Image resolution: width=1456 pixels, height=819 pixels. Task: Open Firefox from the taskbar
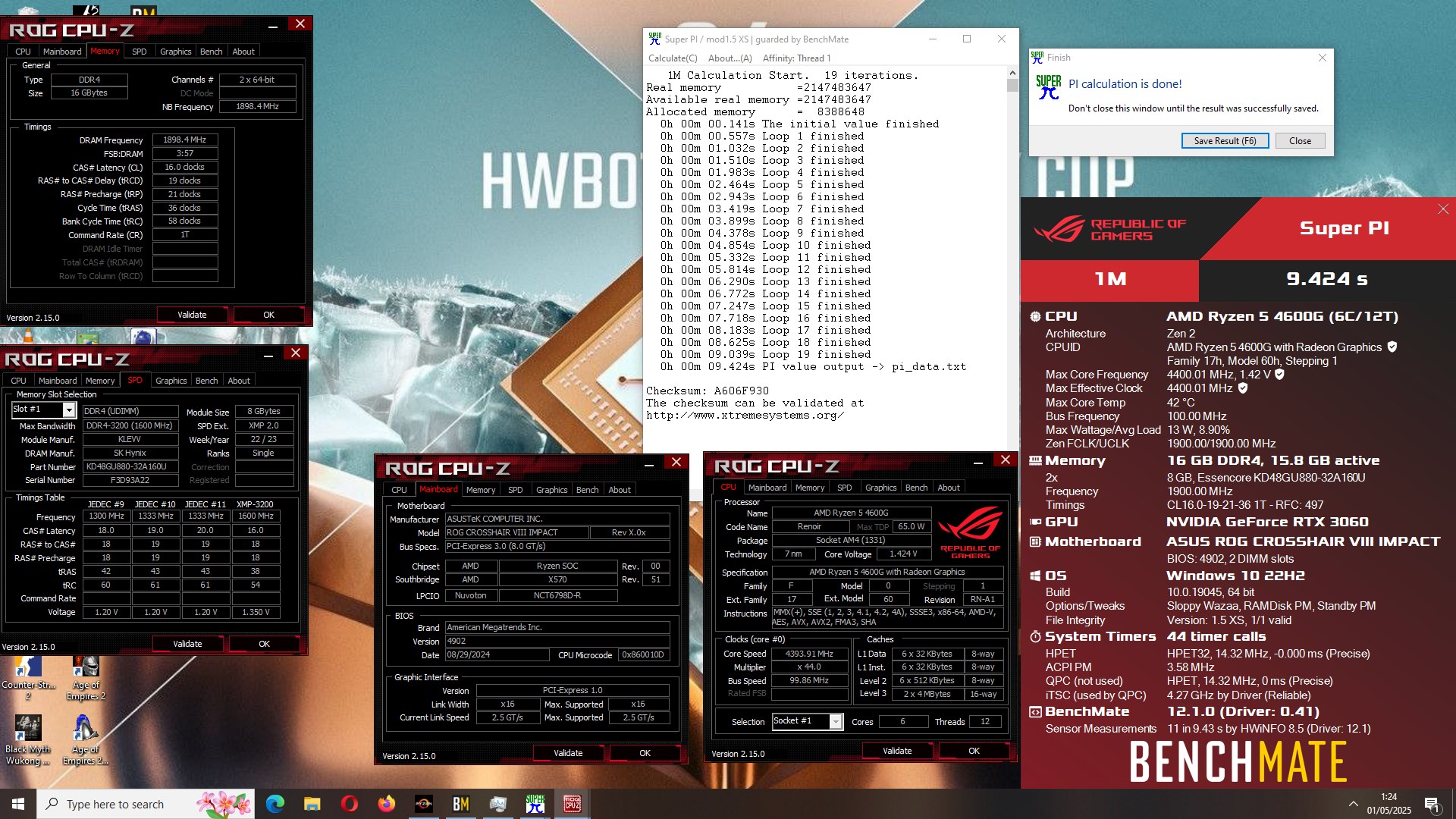[386, 804]
